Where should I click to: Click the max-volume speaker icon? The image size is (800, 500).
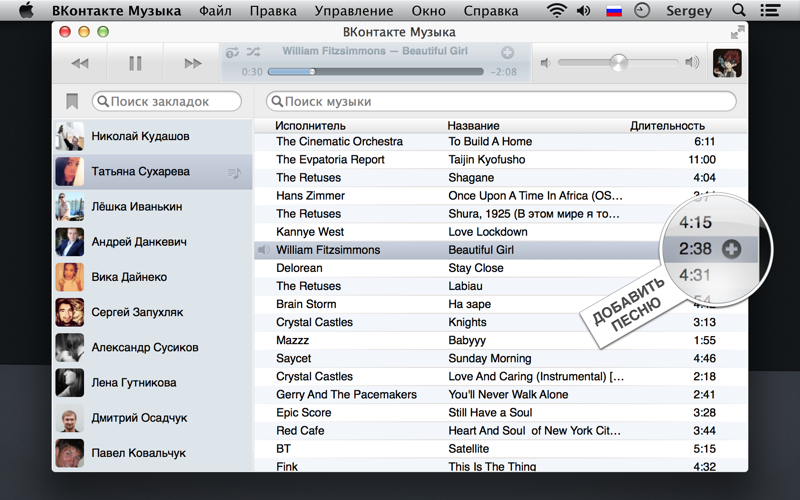click(692, 62)
